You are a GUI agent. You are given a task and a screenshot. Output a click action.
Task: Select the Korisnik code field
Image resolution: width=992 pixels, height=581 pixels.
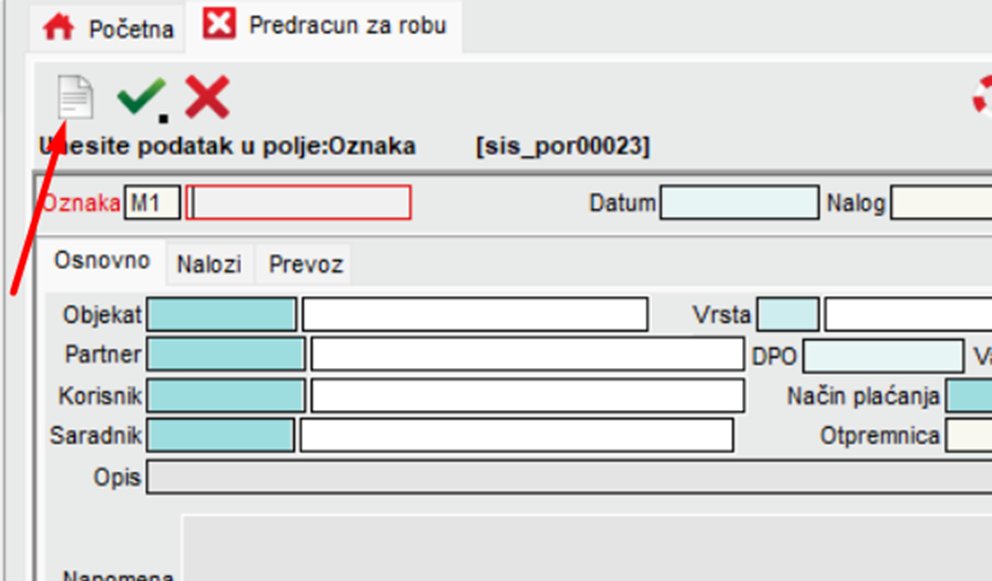[x=226, y=396]
